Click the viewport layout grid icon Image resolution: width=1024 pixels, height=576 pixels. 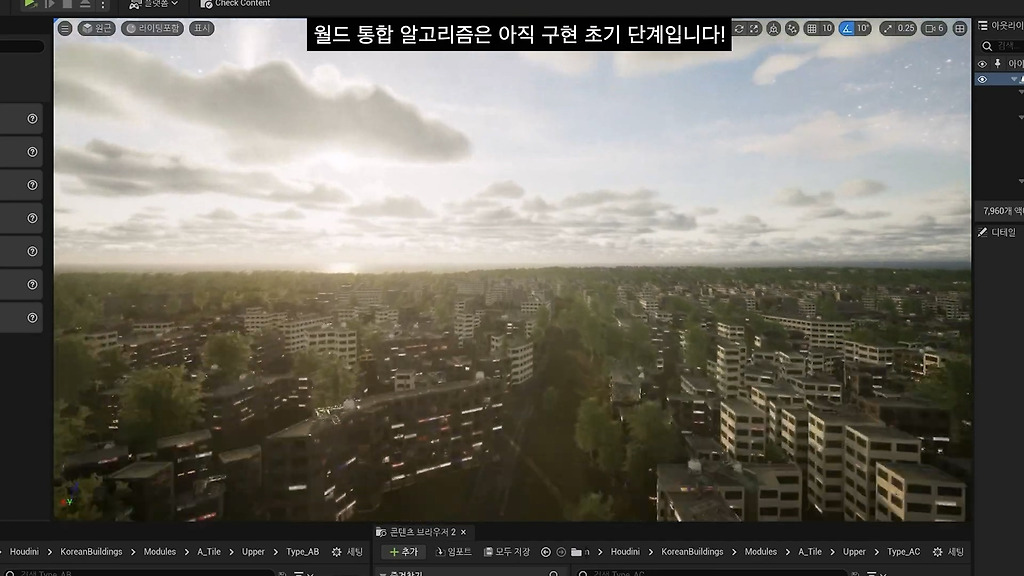coord(960,28)
